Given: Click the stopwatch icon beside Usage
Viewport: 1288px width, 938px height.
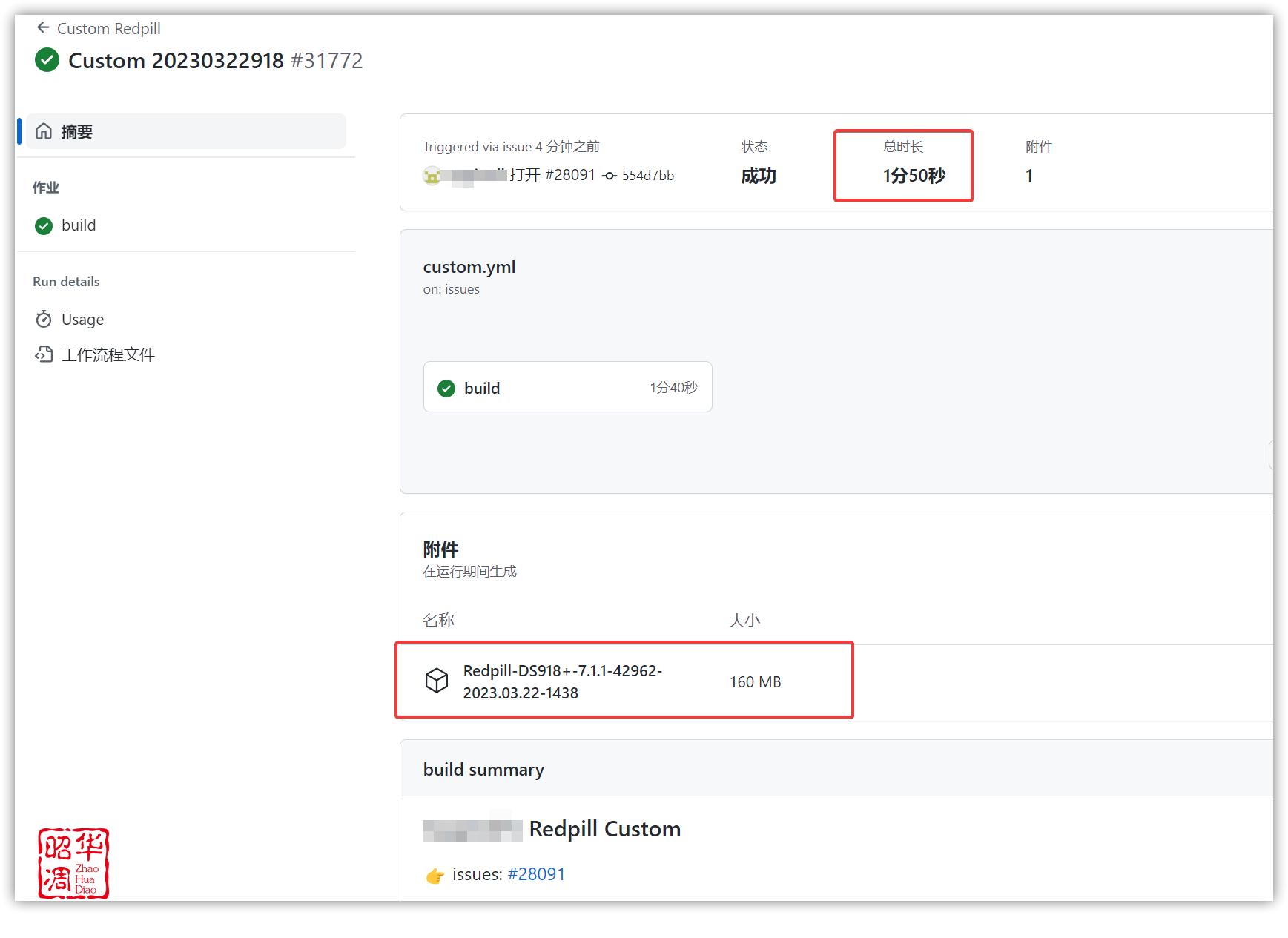Looking at the screenshot, I should [x=44, y=319].
